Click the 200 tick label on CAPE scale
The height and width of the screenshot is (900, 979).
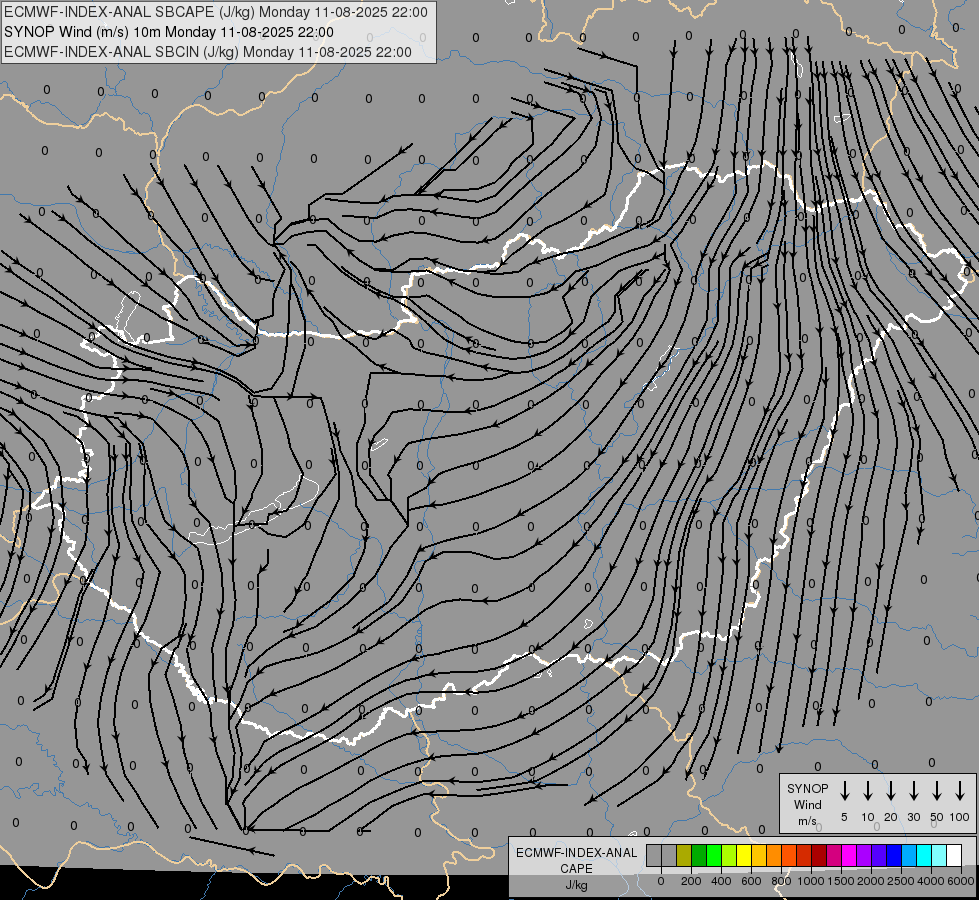[691, 881]
